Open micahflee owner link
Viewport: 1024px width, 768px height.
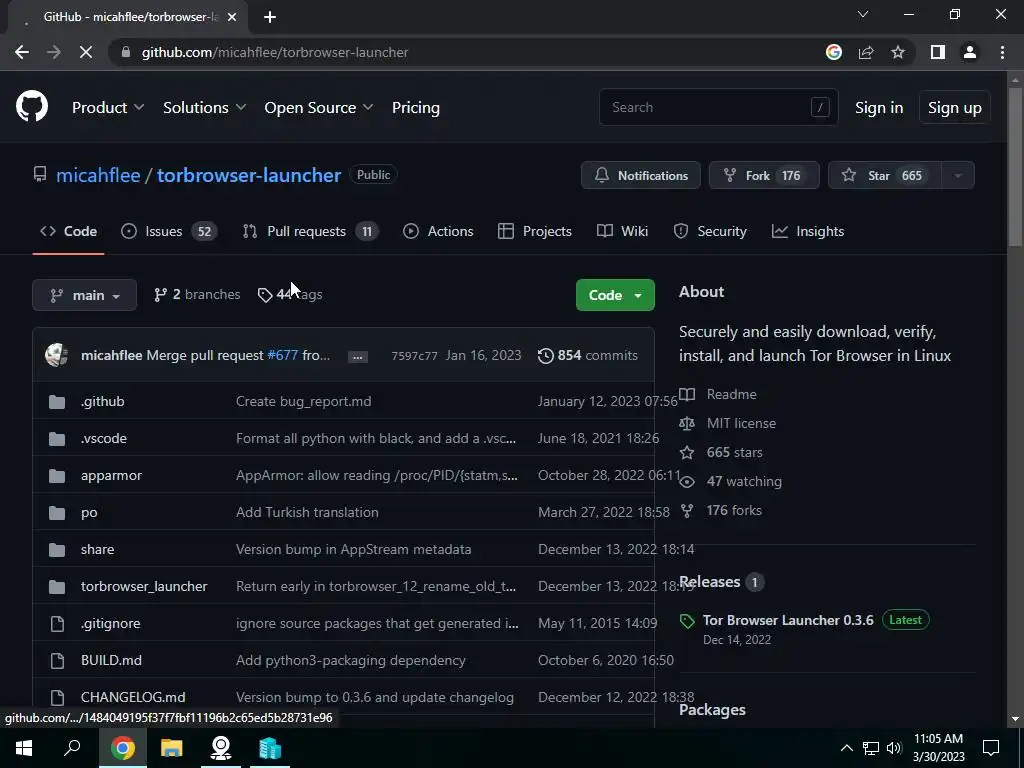click(x=98, y=175)
